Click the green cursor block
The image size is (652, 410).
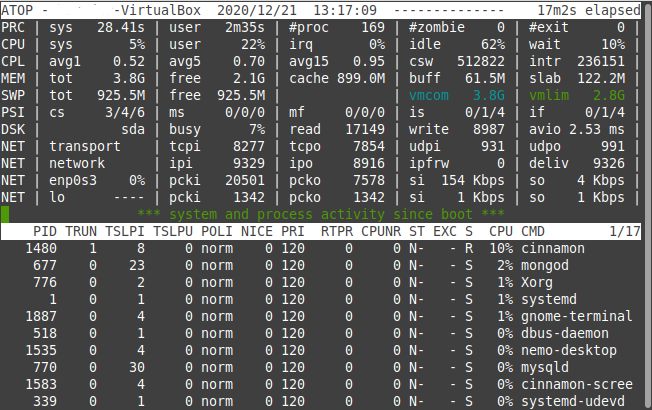coord(5,214)
